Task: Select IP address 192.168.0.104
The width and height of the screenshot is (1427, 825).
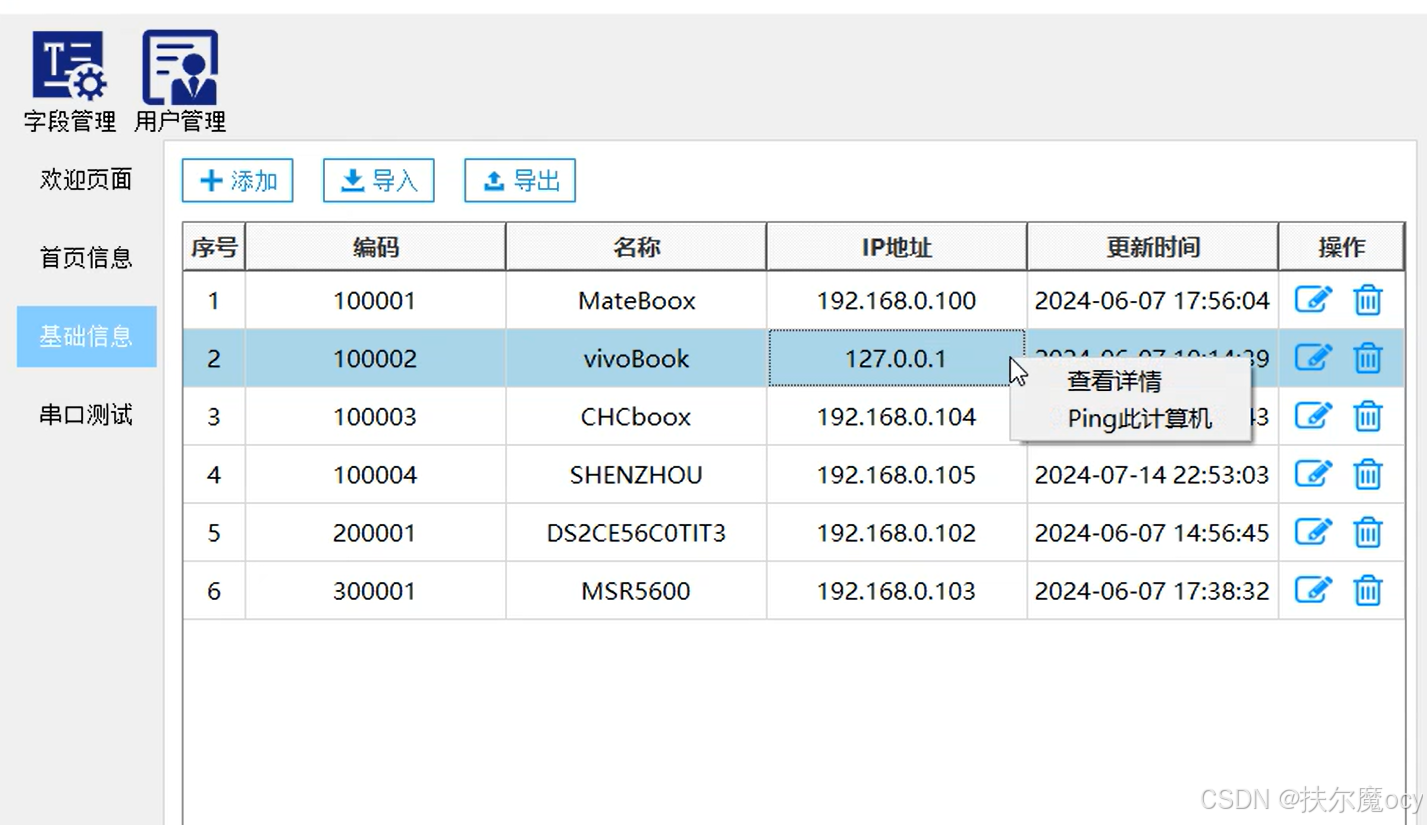Action: click(x=897, y=416)
